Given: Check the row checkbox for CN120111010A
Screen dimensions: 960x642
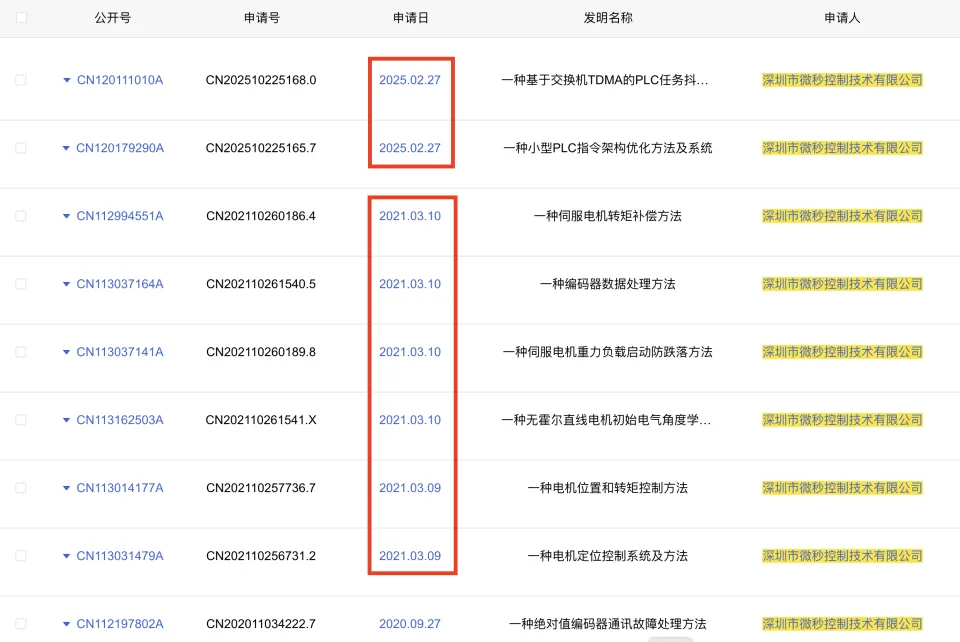Looking at the screenshot, I should click(22, 80).
